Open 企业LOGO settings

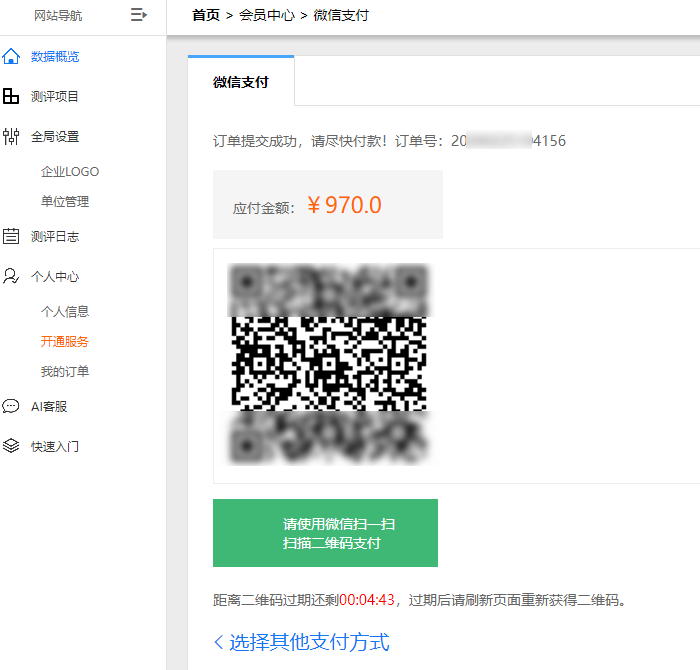pos(70,171)
